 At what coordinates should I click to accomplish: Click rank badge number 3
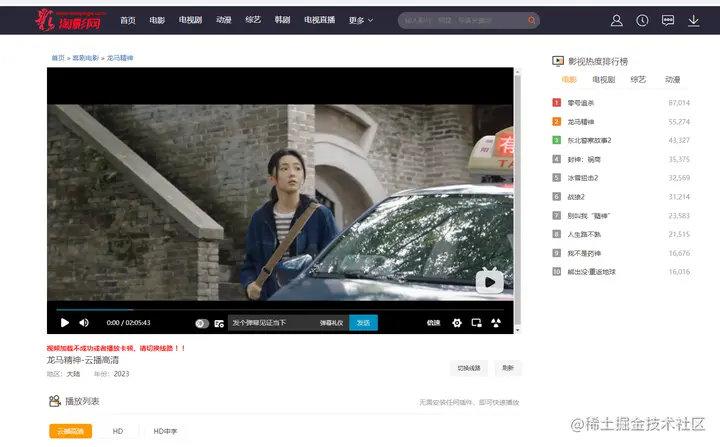556,140
